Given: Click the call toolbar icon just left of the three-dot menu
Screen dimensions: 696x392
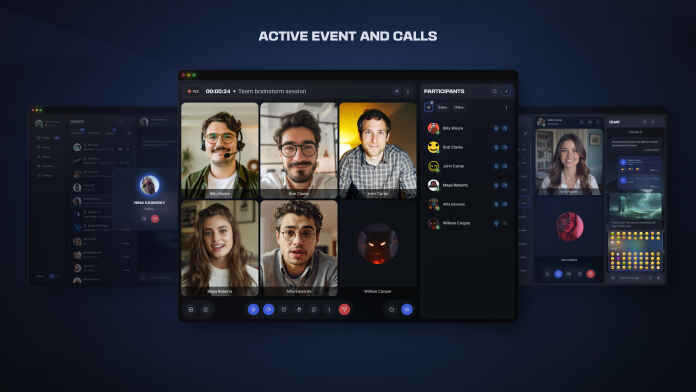Looking at the screenshot, I should click(314, 309).
